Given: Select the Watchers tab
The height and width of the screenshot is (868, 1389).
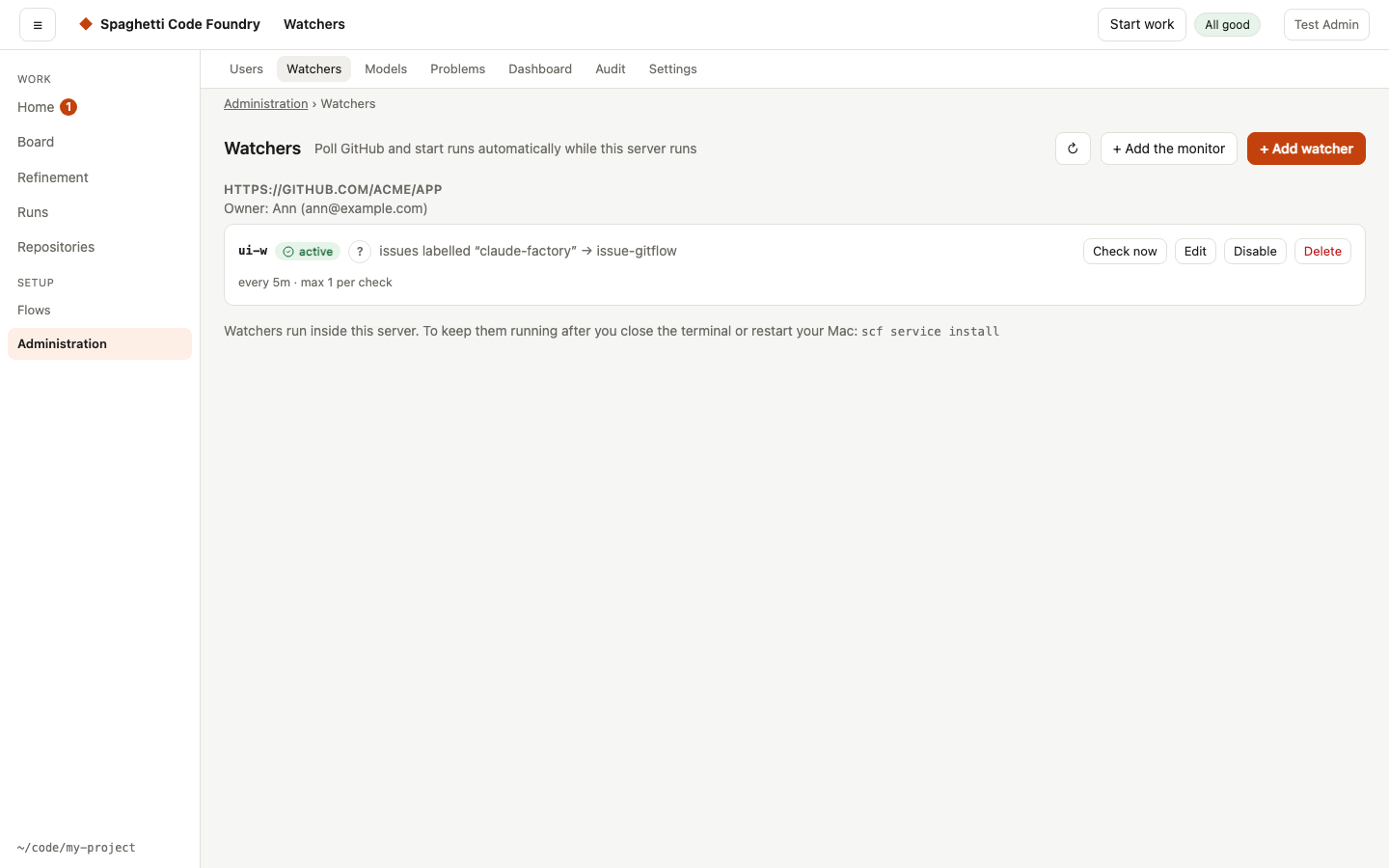Looking at the screenshot, I should coord(313,69).
